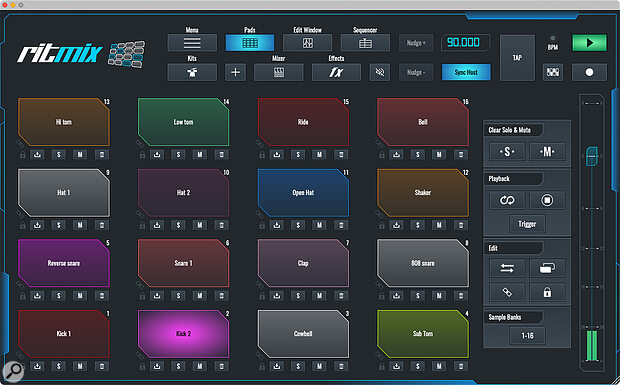Load a sample into Shaker pad
620x385 pixels.
396,225
